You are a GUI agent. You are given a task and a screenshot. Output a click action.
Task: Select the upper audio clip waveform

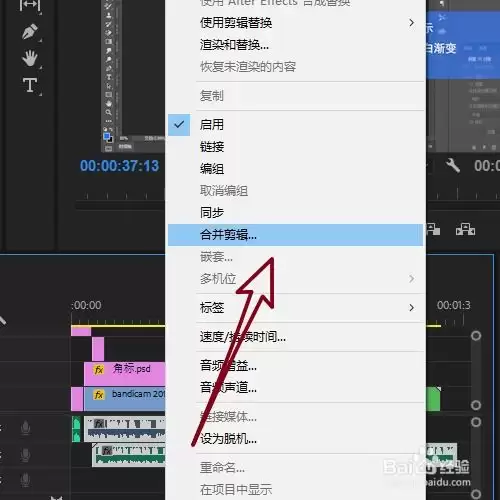pyautogui.click(x=125, y=429)
